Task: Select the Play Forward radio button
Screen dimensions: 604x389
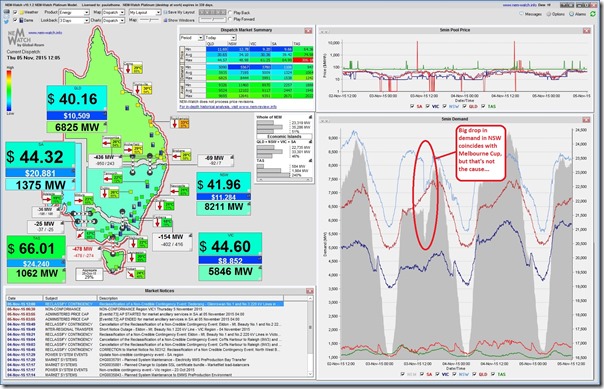Action: pos(230,19)
